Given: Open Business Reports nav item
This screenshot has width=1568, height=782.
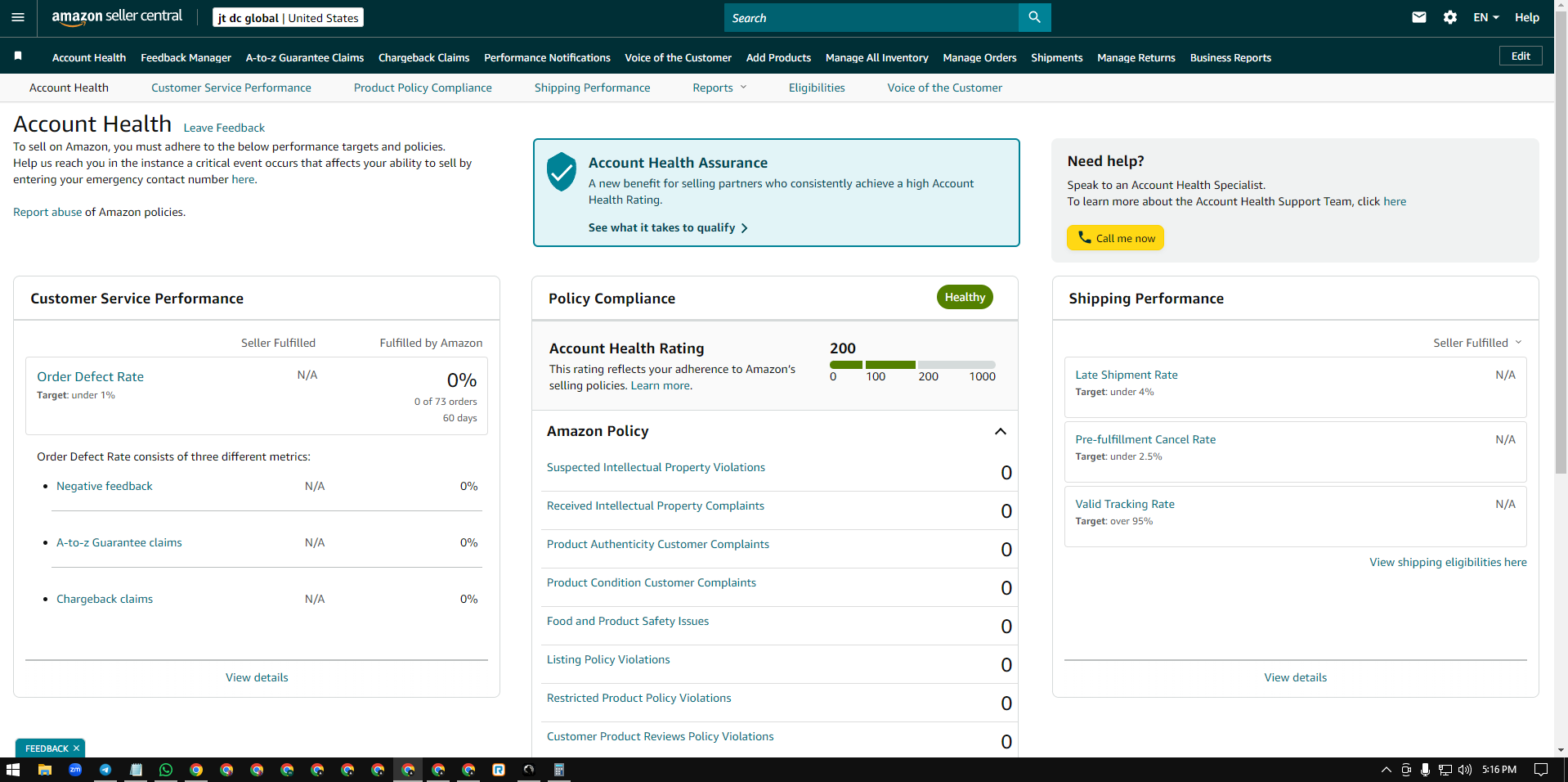Looking at the screenshot, I should (x=1230, y=57).
